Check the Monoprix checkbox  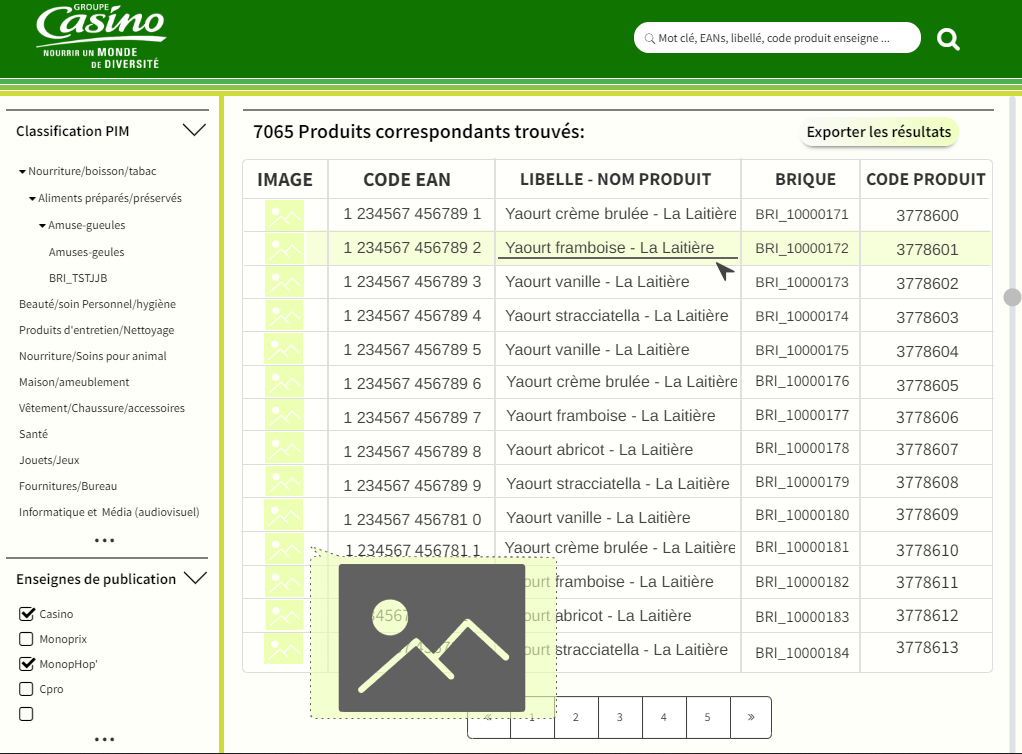coord(26,639)
